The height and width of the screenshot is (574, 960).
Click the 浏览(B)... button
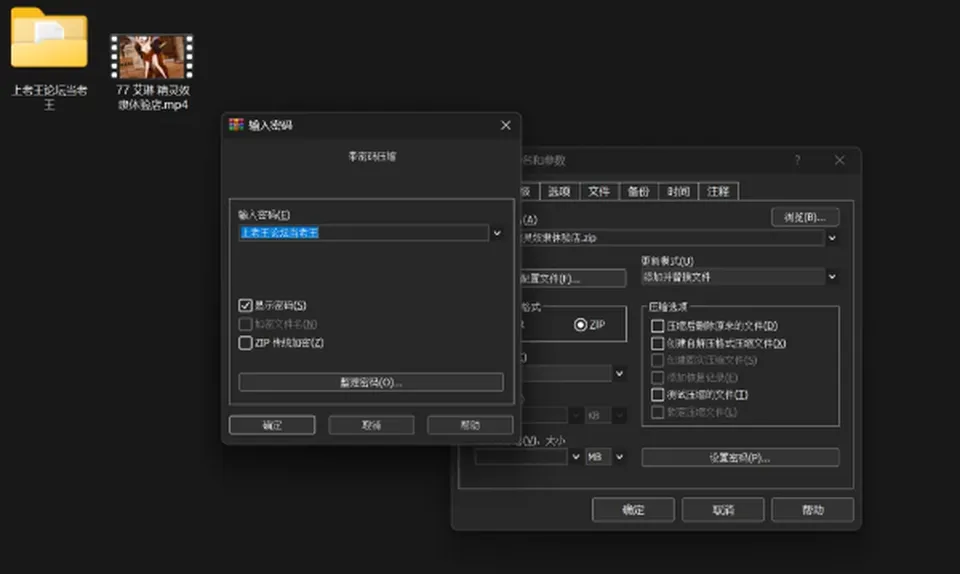click(x=805, y=217)
